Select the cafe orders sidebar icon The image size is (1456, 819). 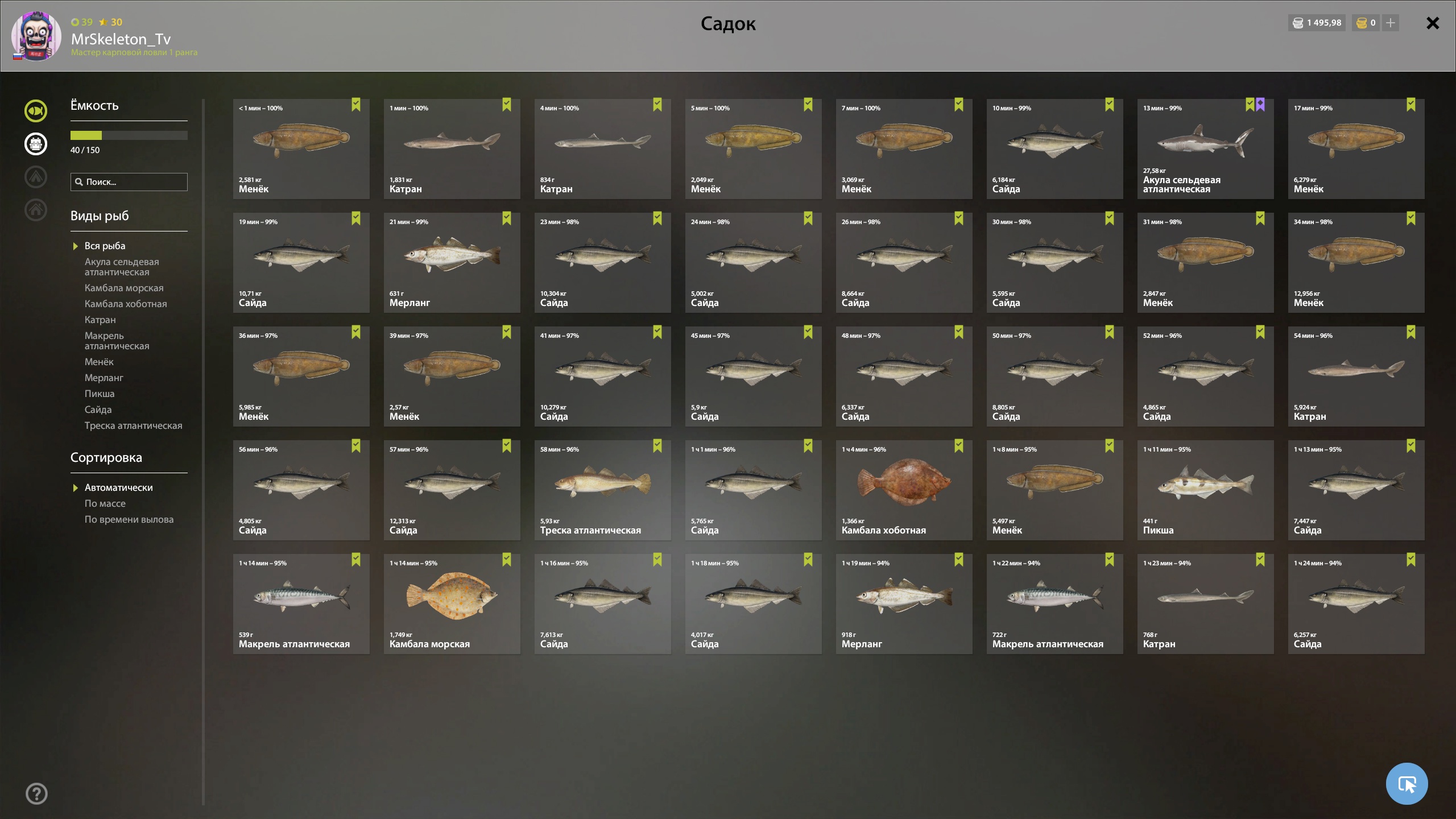pos(36,144)
